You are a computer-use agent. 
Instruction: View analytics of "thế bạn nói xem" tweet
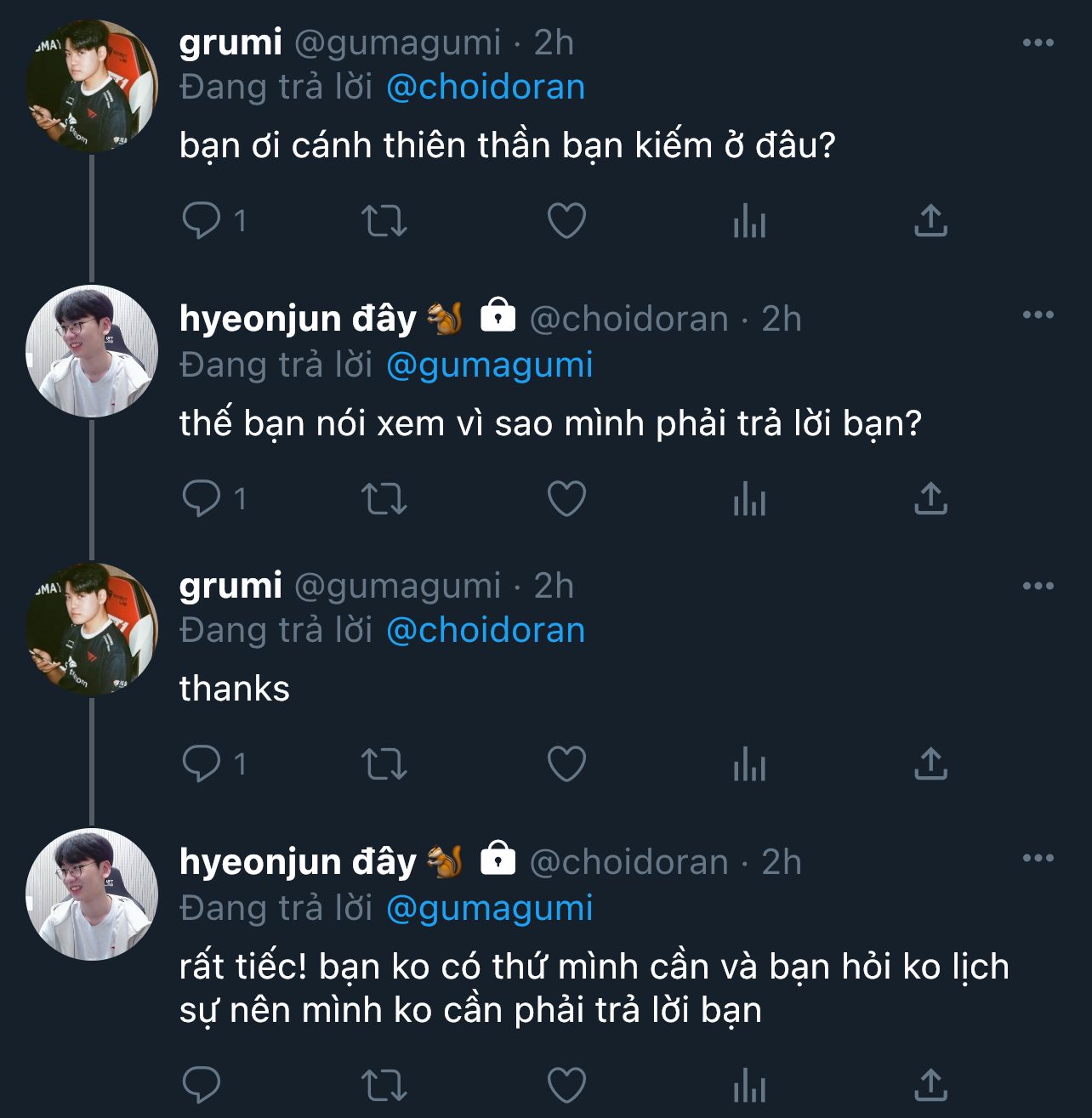[x=749, y=499]
